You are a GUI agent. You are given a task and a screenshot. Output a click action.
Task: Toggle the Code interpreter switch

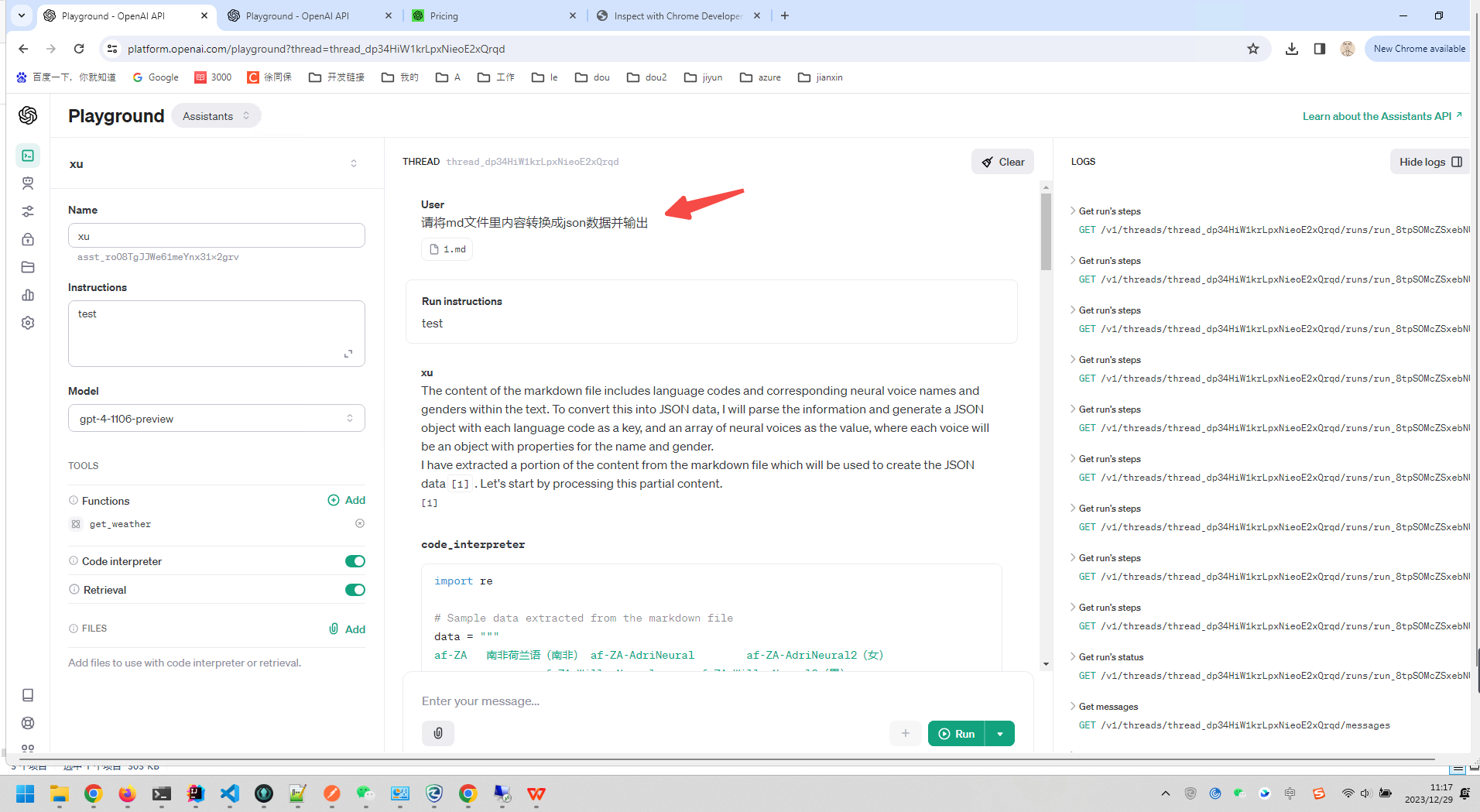tap(355, 561)
